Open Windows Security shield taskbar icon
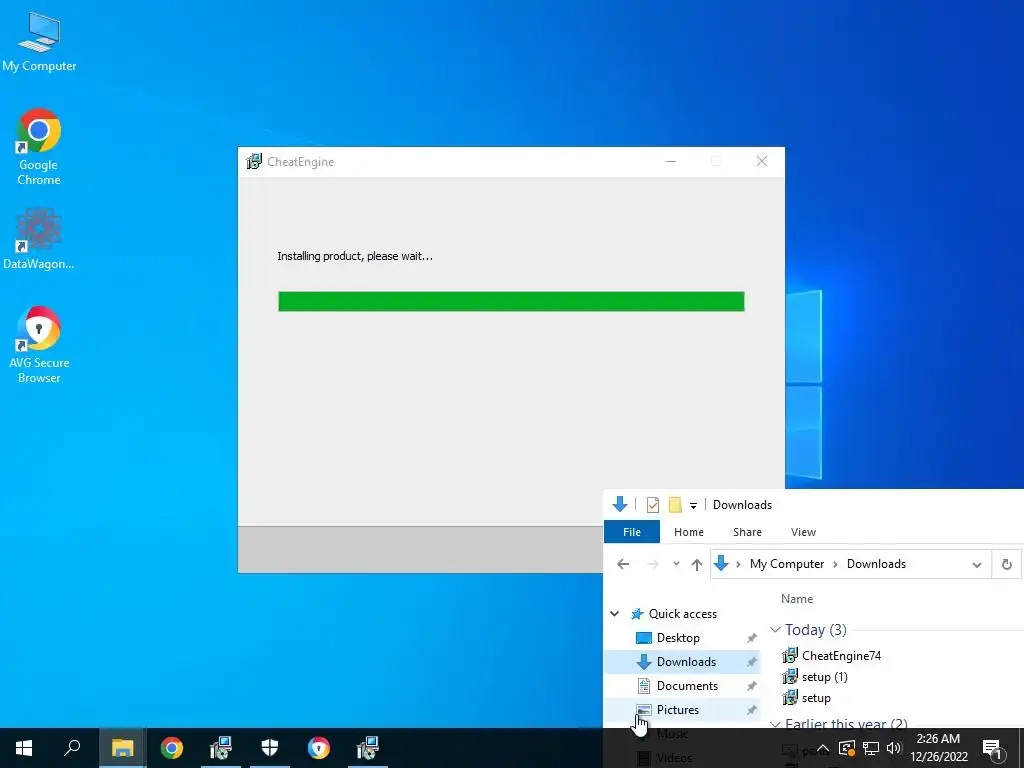Image resolution: width=1024 pixels, height=768 pixels. (x=270, y=748)
